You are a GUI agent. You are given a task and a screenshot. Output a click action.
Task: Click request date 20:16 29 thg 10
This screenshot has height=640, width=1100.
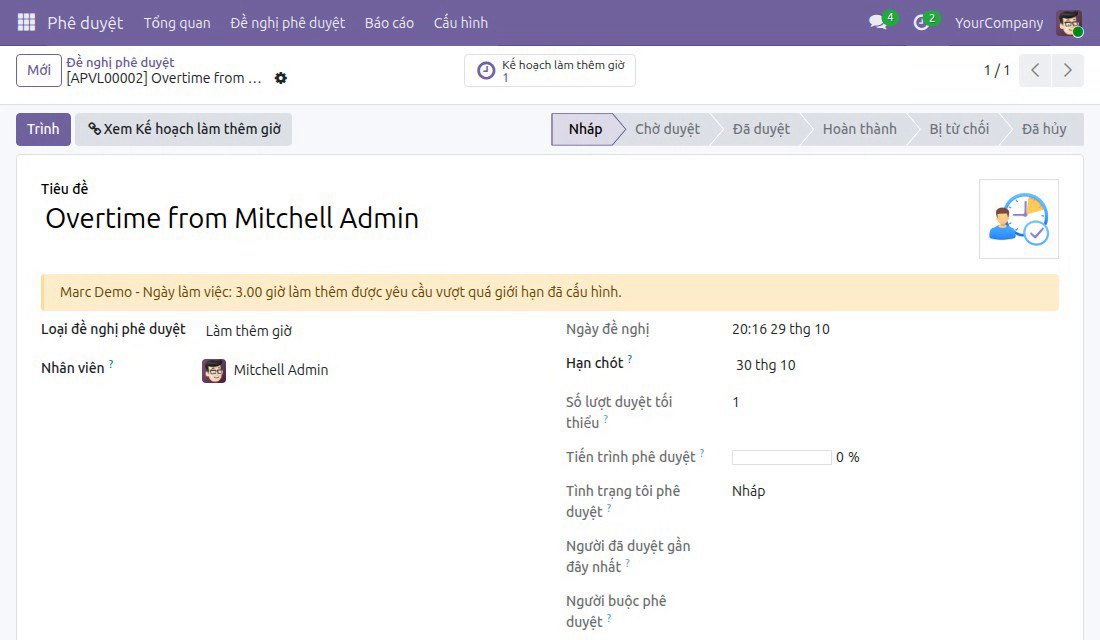781,329
